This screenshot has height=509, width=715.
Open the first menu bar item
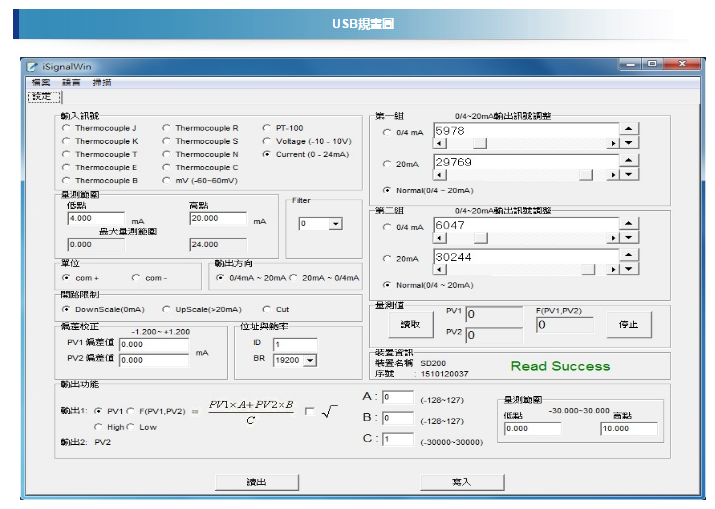pyautogui.click(x=40, y=82)
